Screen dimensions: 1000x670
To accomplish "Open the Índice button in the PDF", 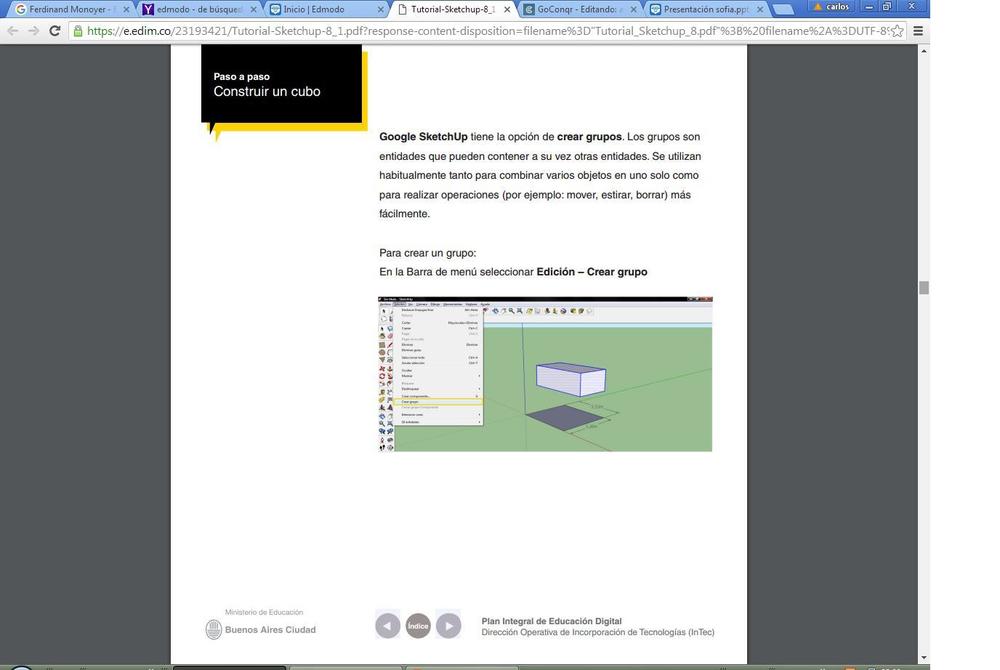I will [418, 626].
